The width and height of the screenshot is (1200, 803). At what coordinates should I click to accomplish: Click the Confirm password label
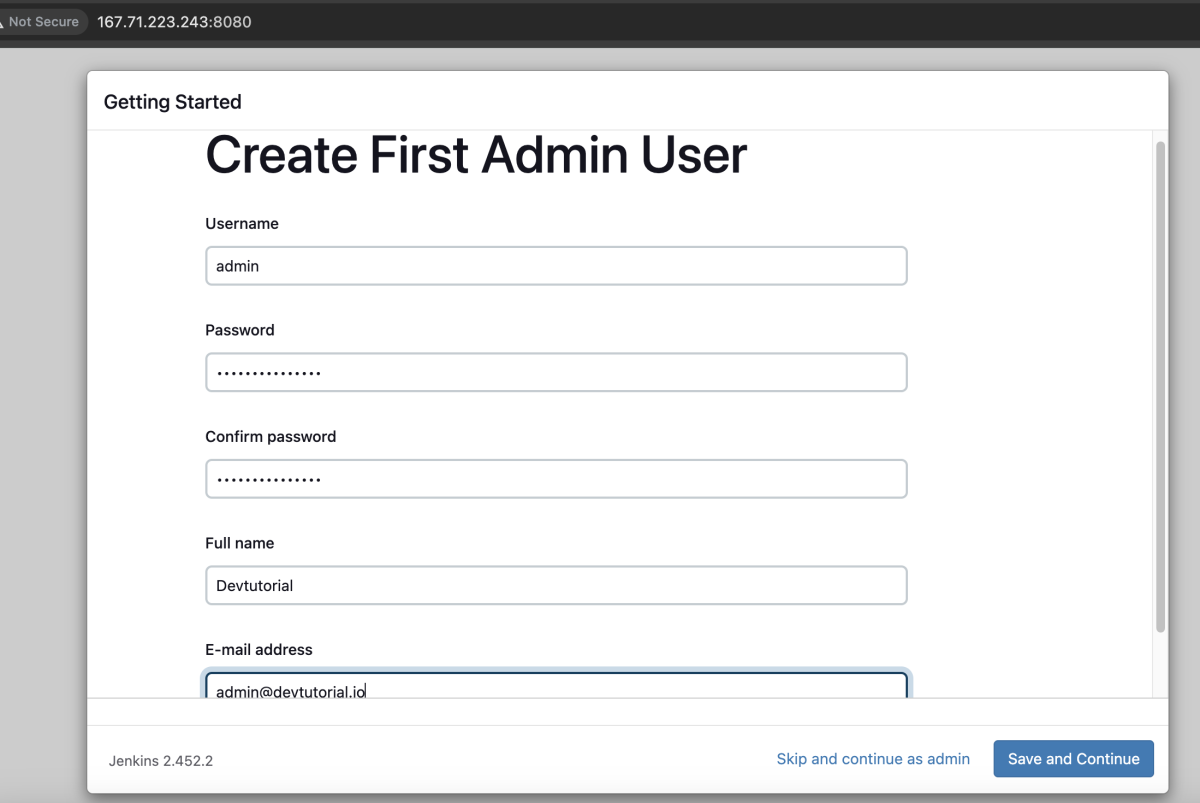tap(271, 437)
